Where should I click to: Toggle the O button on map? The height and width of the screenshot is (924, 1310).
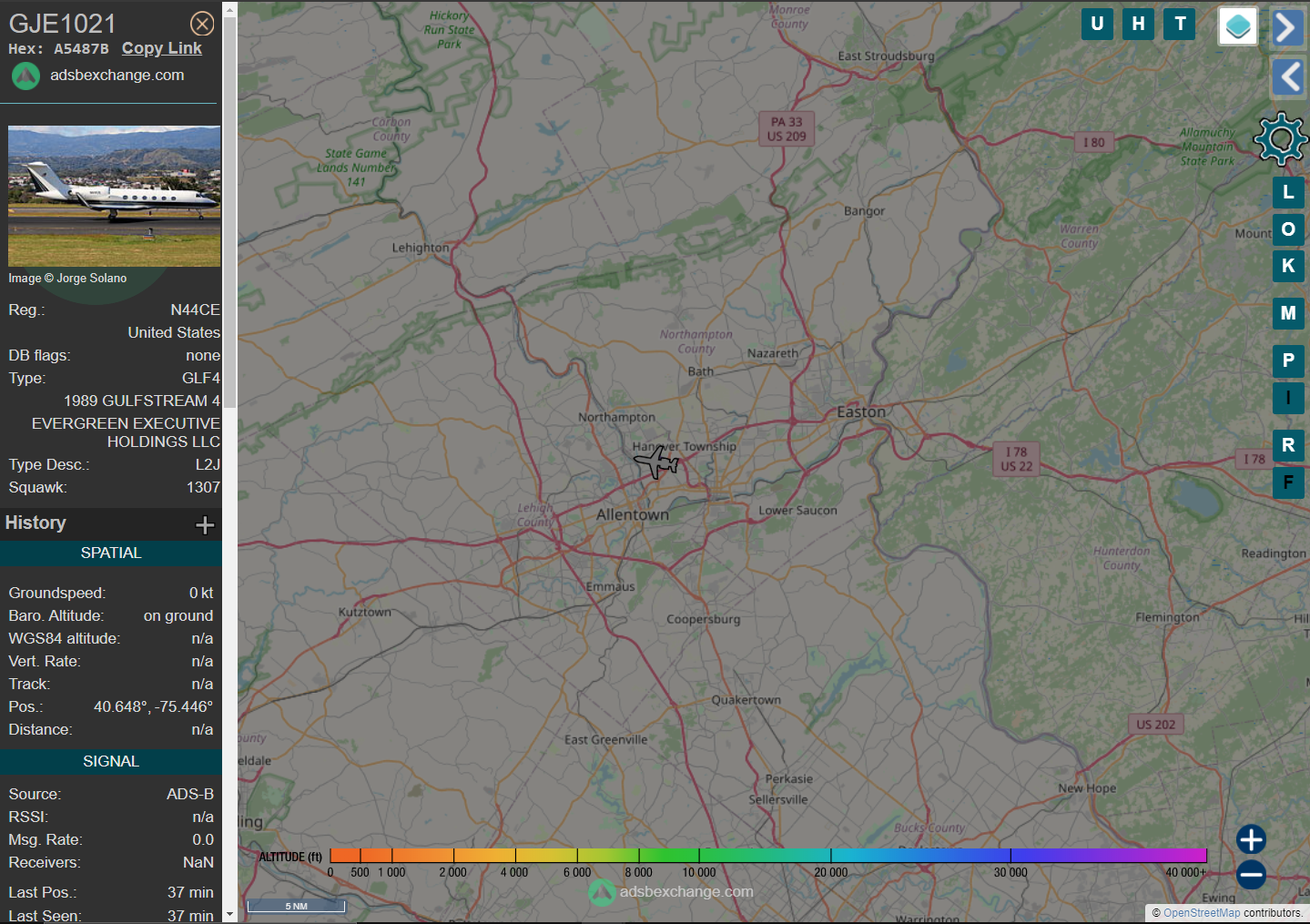(x=1288, y=228)
